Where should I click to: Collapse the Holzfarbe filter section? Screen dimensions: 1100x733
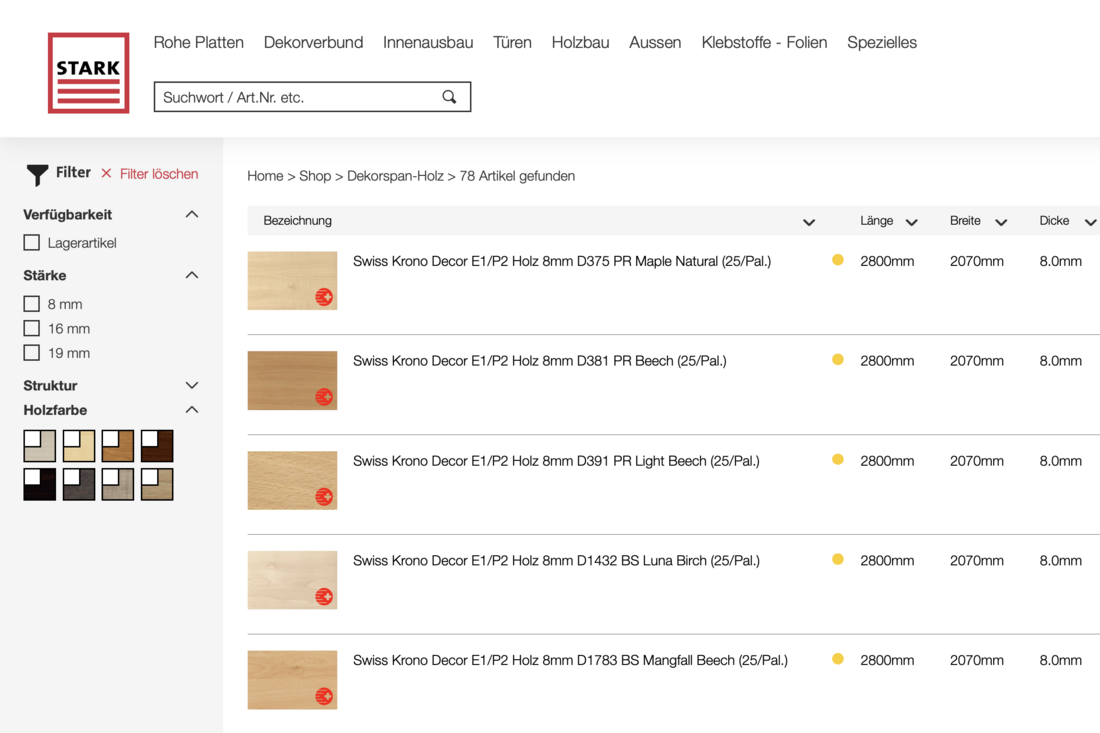(192, 410)
